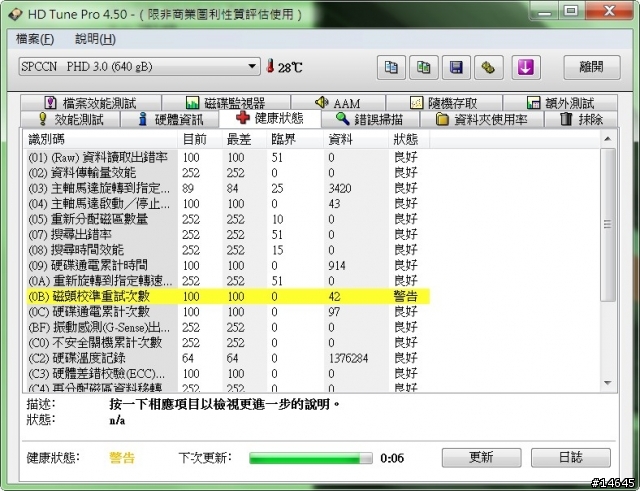Select the (0C) 硬碟通電累計次數 row

pos(228,312)
